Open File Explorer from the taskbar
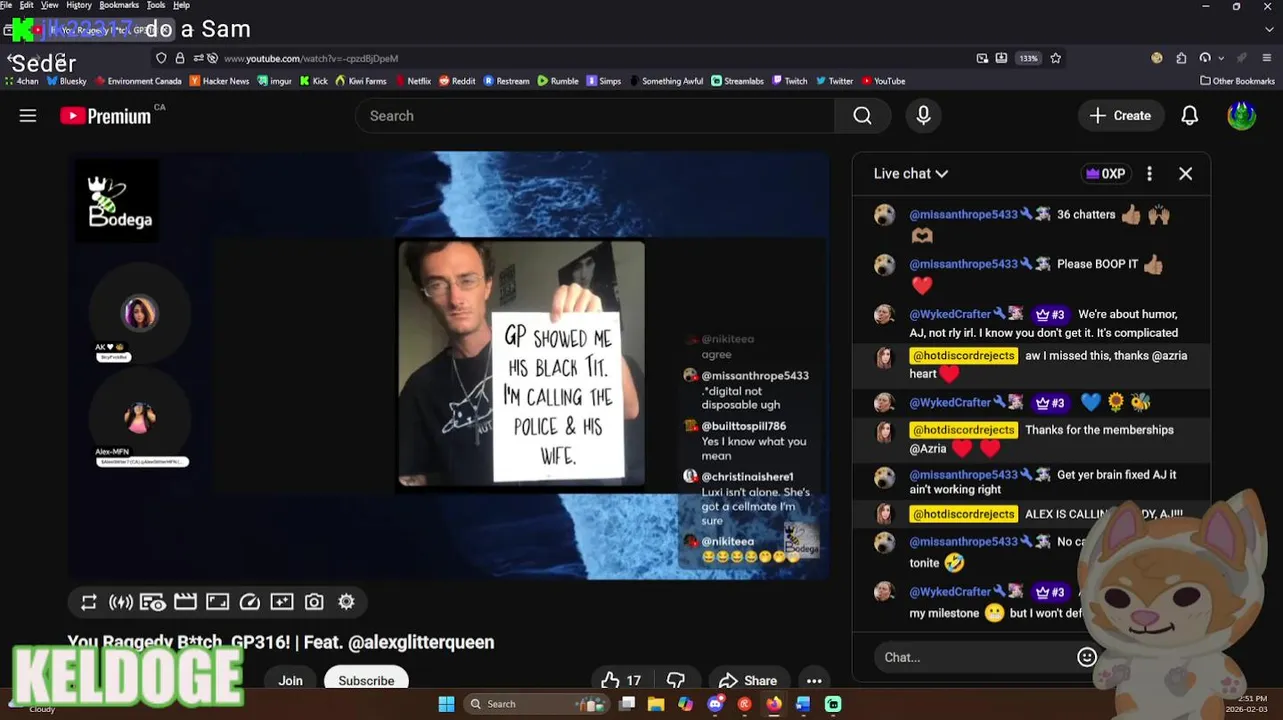Image resolution: width=1283 pixels, height=720 pixels. [x=656, y=704]
